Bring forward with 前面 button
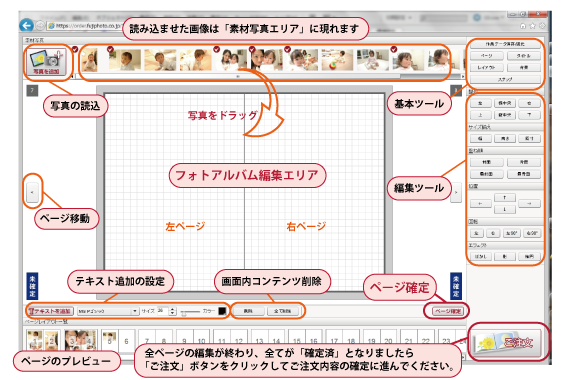The height and width of the screenshot is (380, 570). (486, 162)
